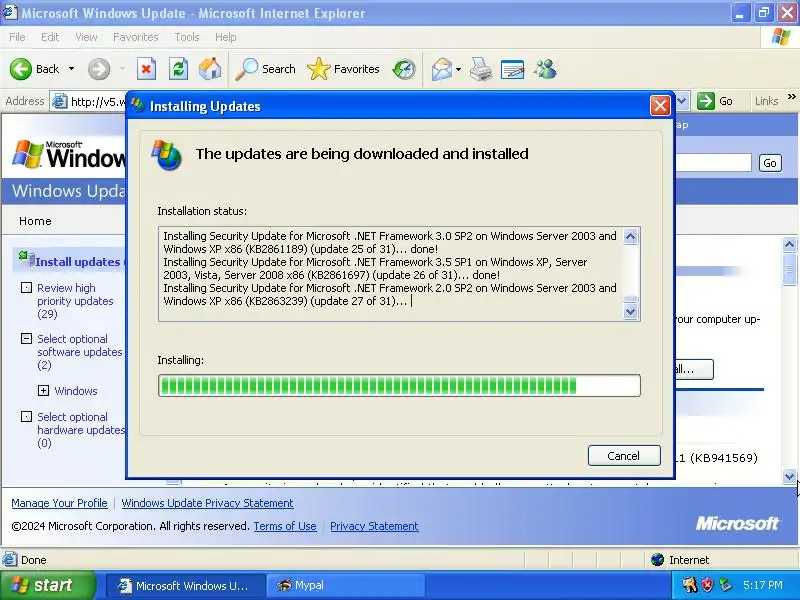Image resolution: width=800 pixels, height=600 pixels.
Task: Click the 5:17 PM tray clock
Action: tap(763, 585)
